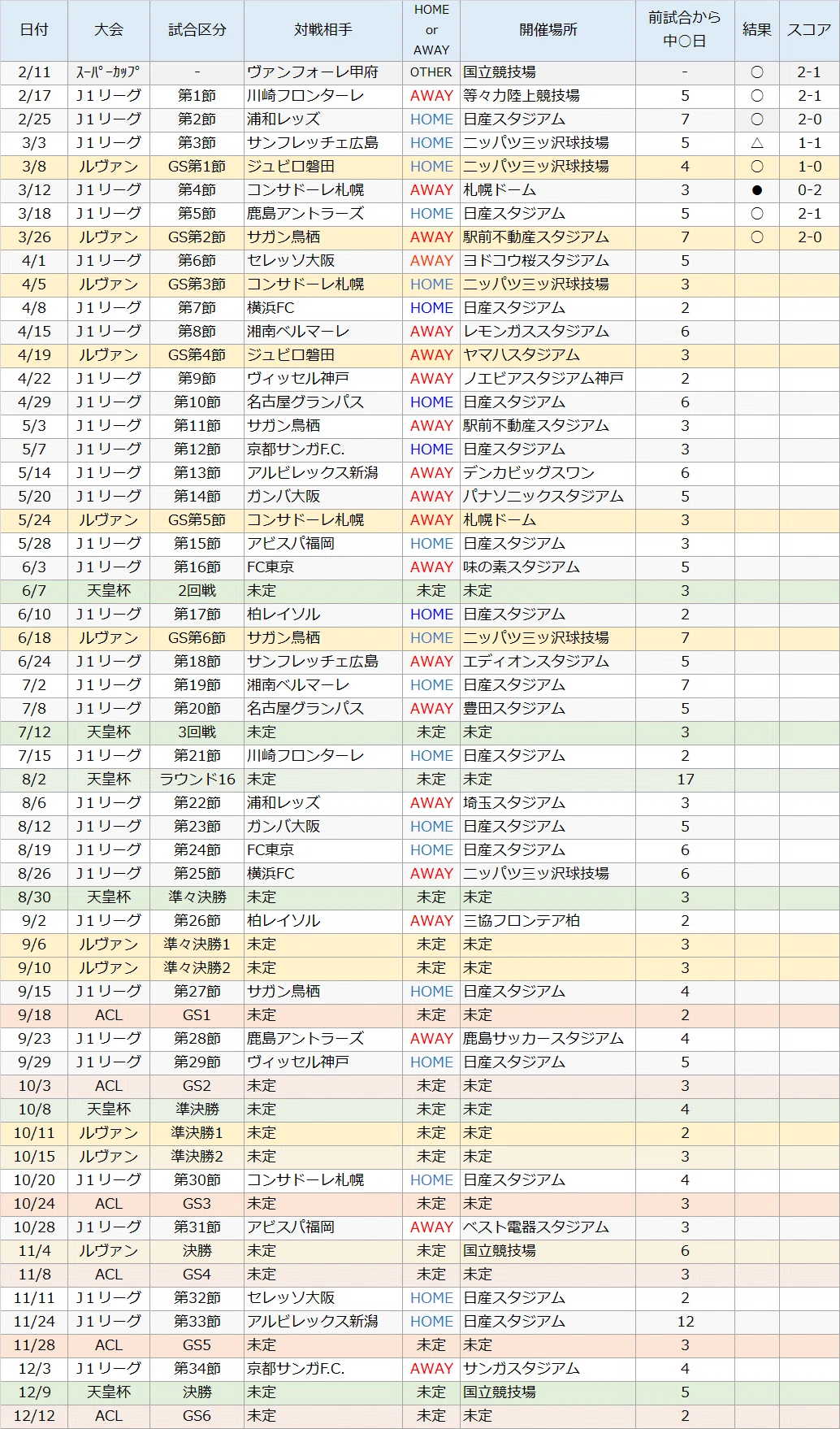840x1429 pixels.
Task: Select アビスパ福岡 in the 5/28 row
Action: pos(323,544)
